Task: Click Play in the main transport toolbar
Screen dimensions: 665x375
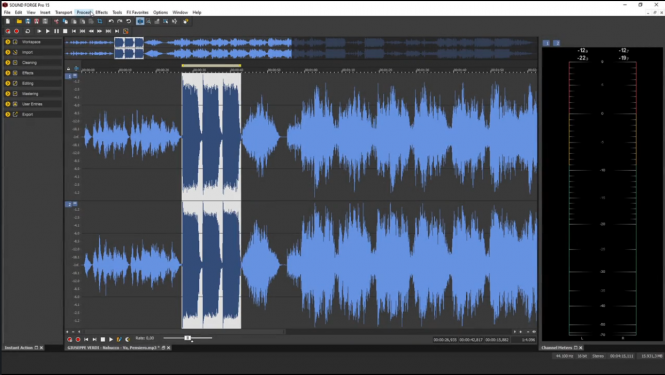Action: tap(48, 31)
